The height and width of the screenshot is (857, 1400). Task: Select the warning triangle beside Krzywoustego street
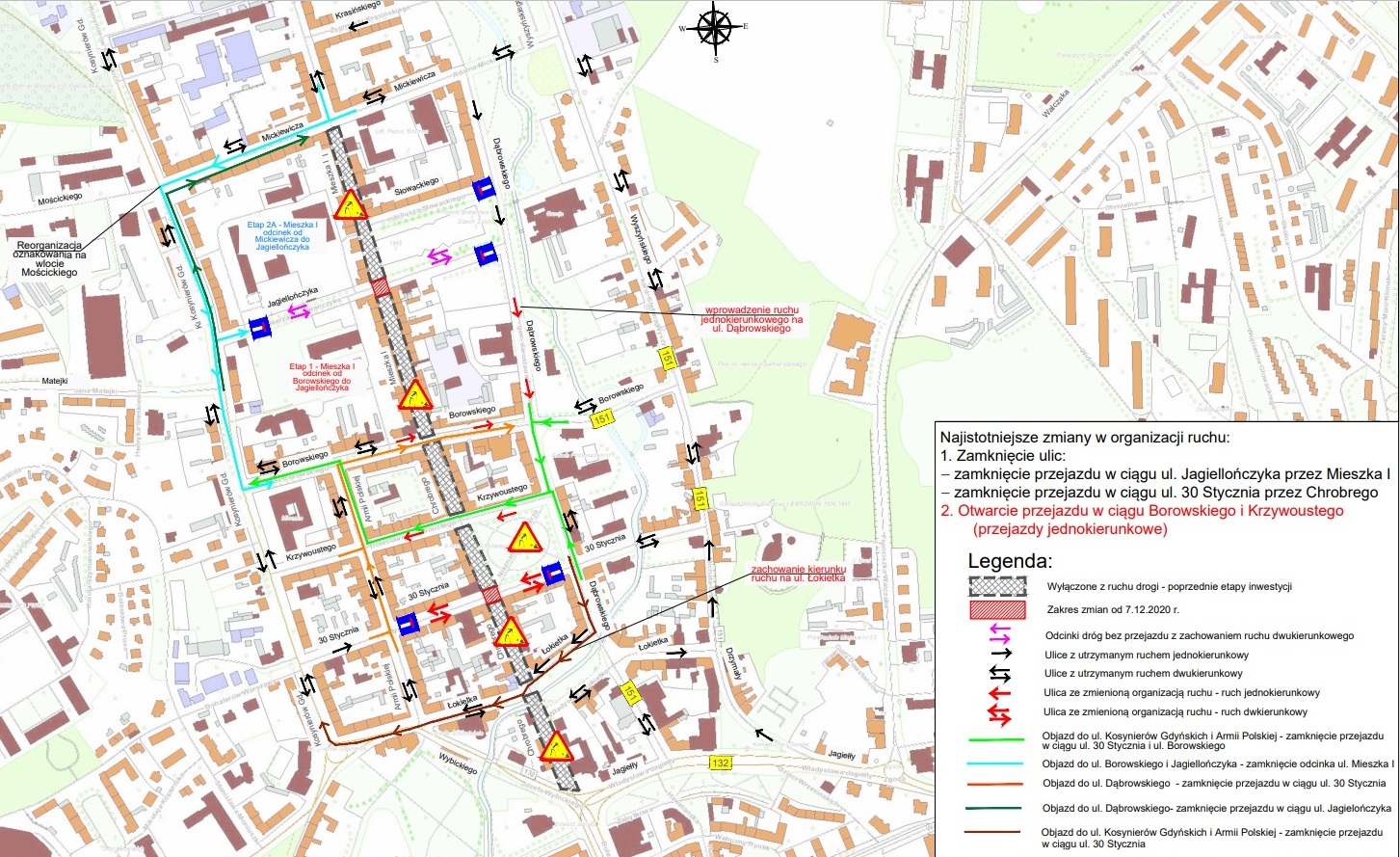tap(524, 538)
